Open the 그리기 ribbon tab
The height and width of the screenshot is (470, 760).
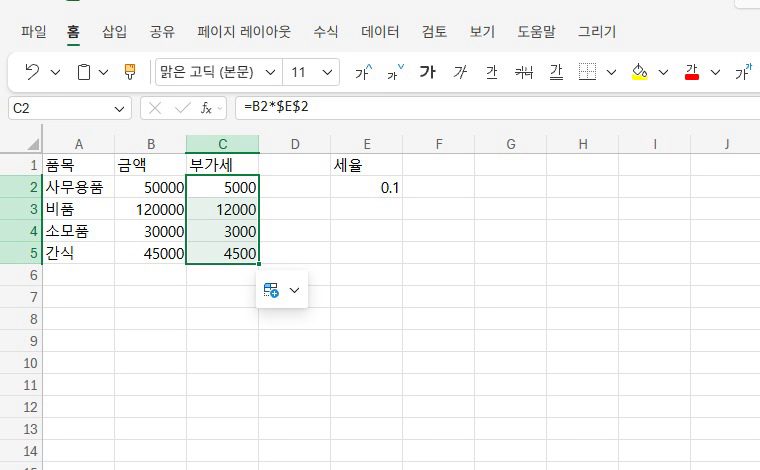point(597,32)
